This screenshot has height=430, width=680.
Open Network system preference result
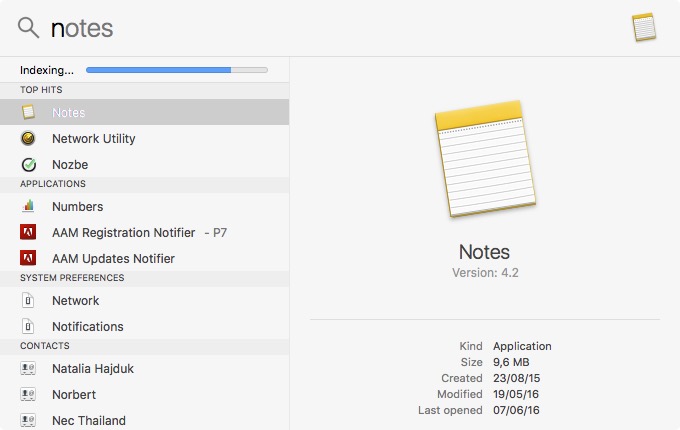point(144,300)
